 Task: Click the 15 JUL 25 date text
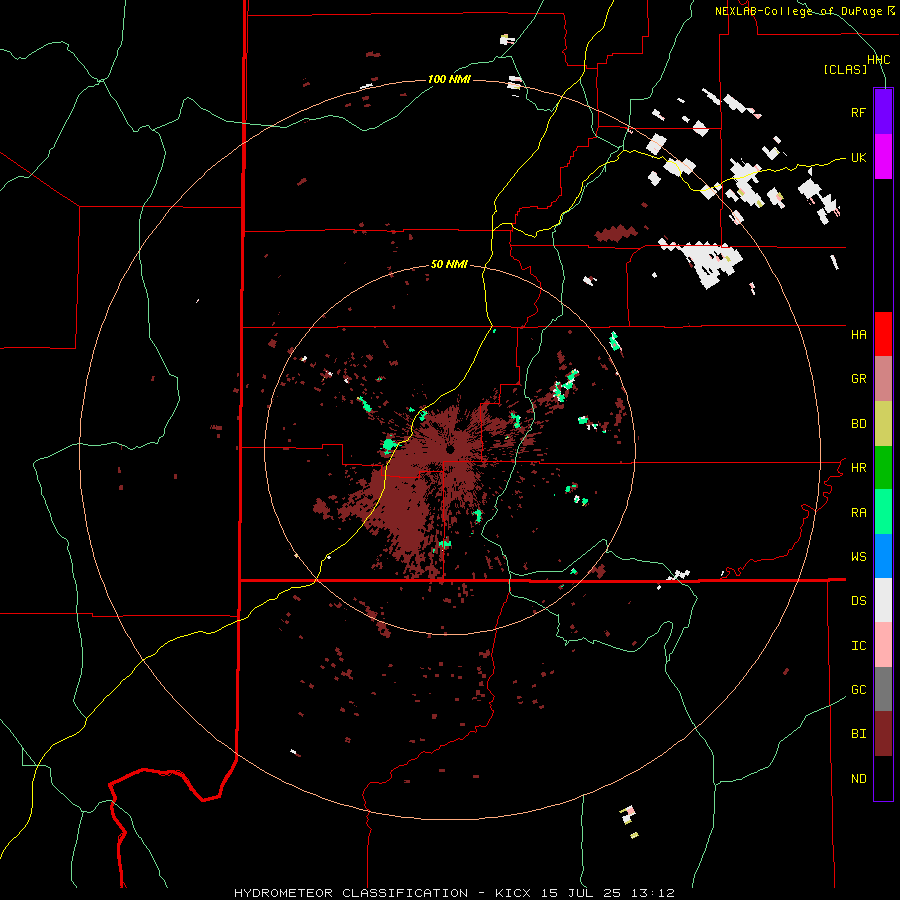tap(583, 893)
